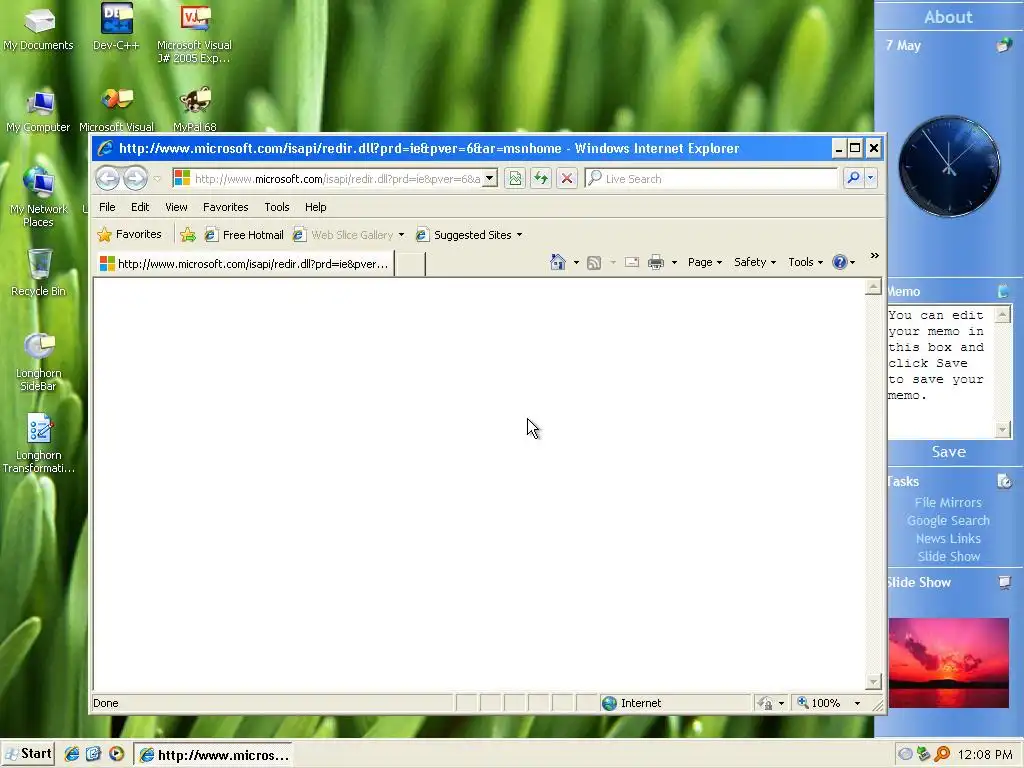This screenshot has height=768, width=1024.
Task: Click the sunset slide show thumbnail
Action: [x=949, y=662]
